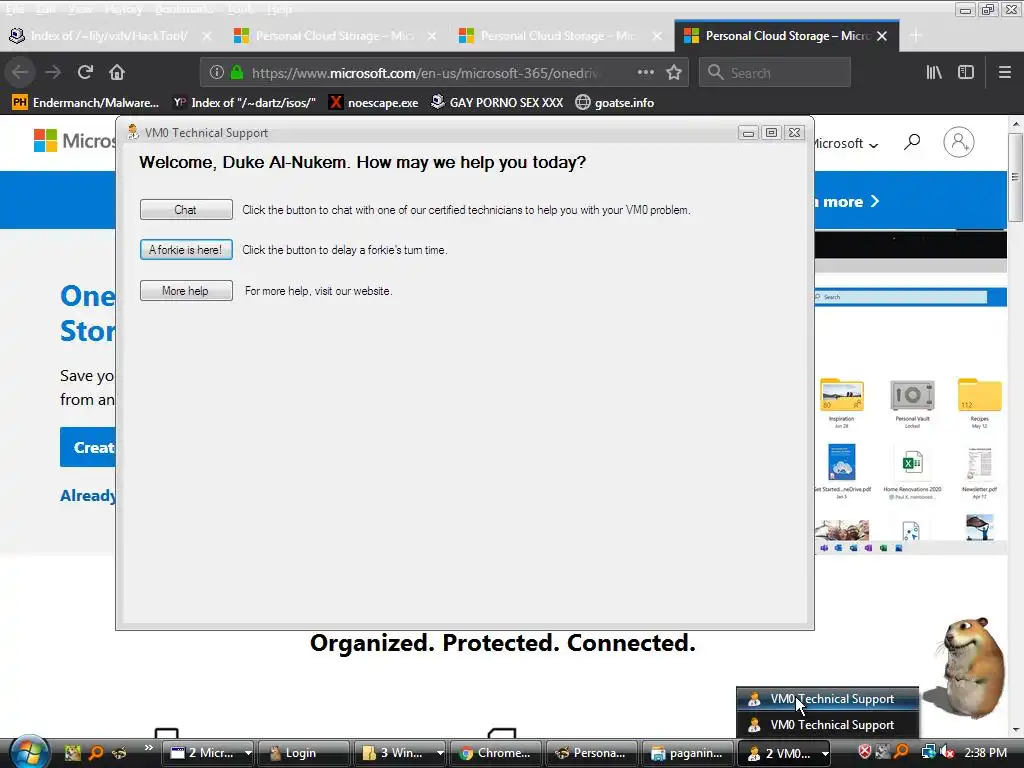
Task: Click the 'more' link in blue banner
Action: click(849, 202)
